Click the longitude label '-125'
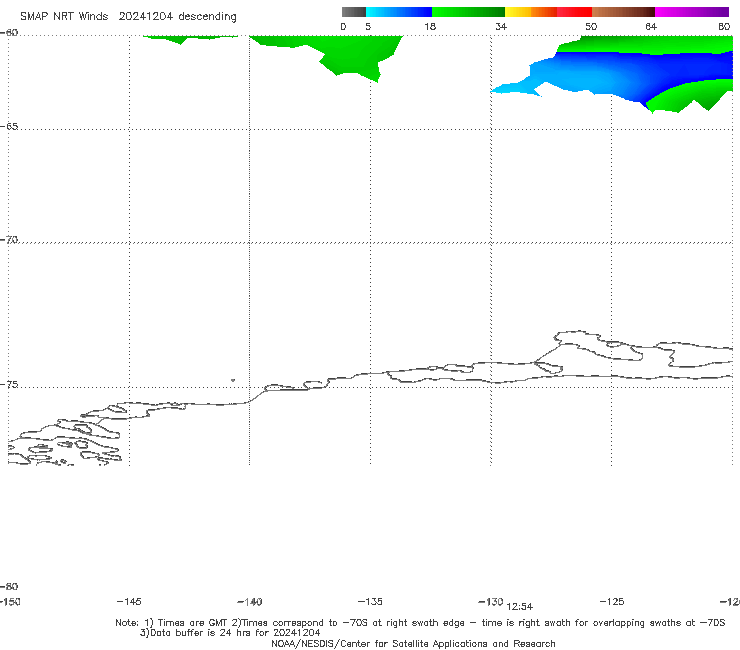 pos(612,601)
